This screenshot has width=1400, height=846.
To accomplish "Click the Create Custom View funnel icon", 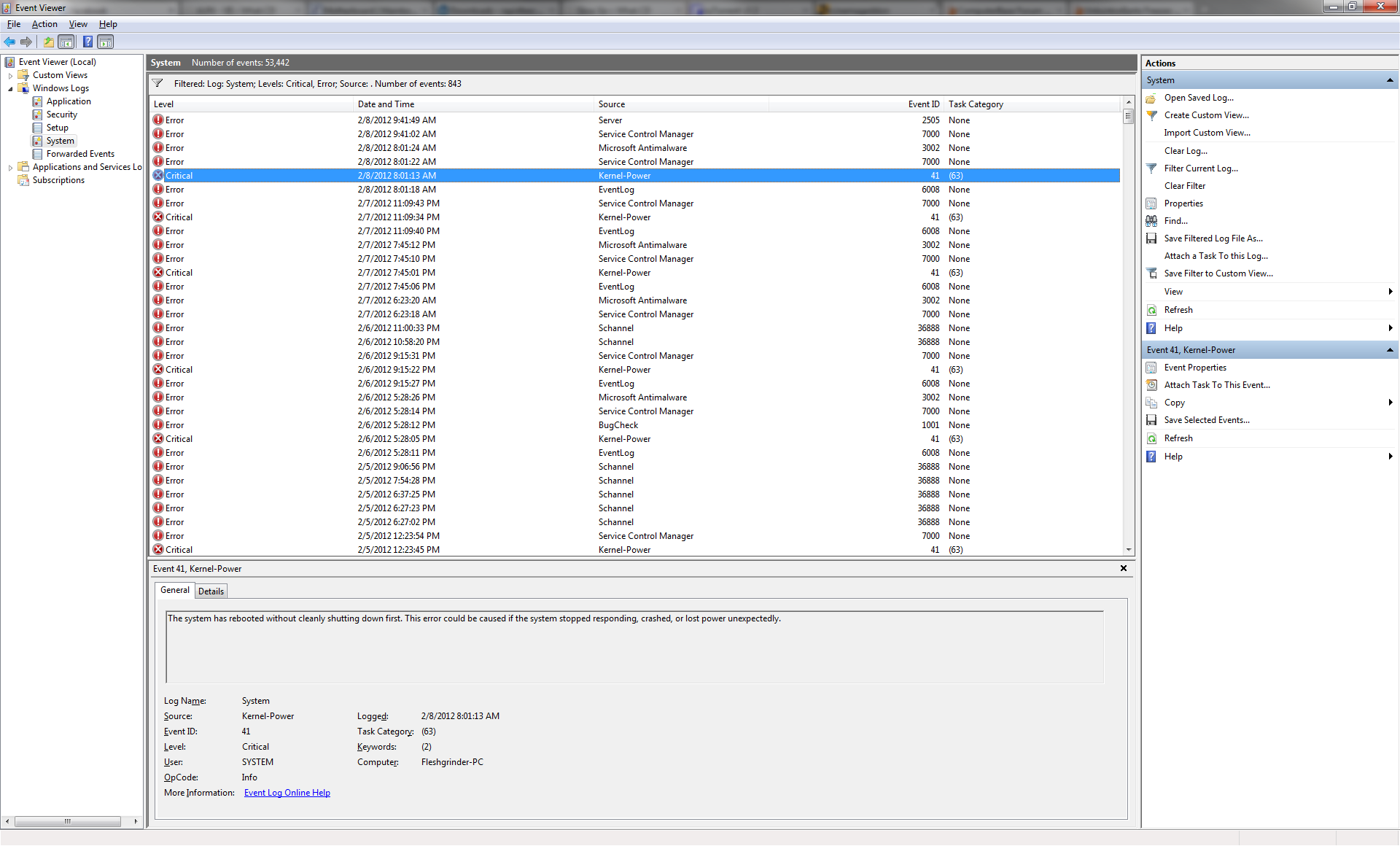I will 1151,115.
